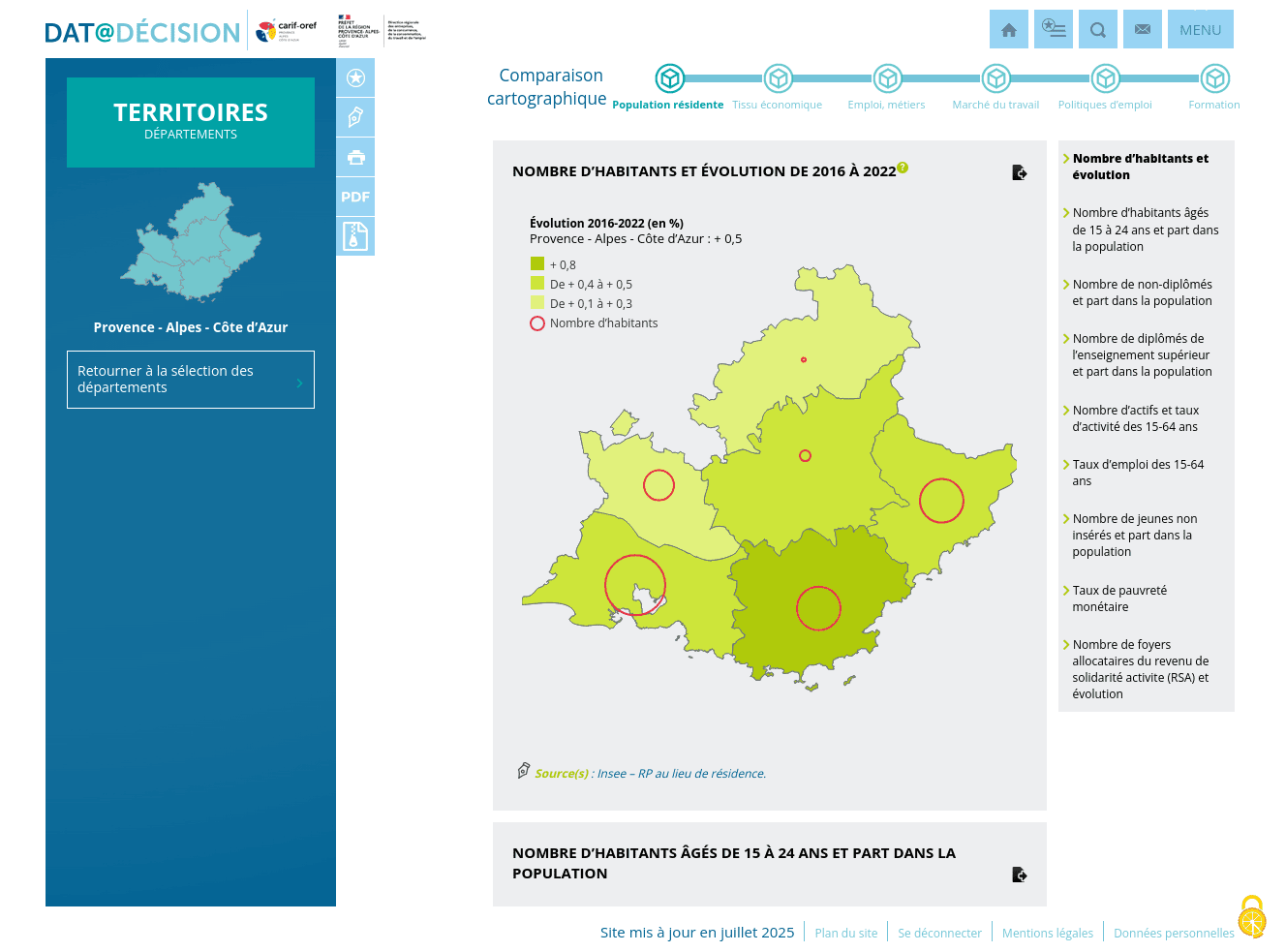Click the Provence-Alpes-Côte d'Azur region thumbnail map
The image size is (1286, 952).
tap(191, 242)
